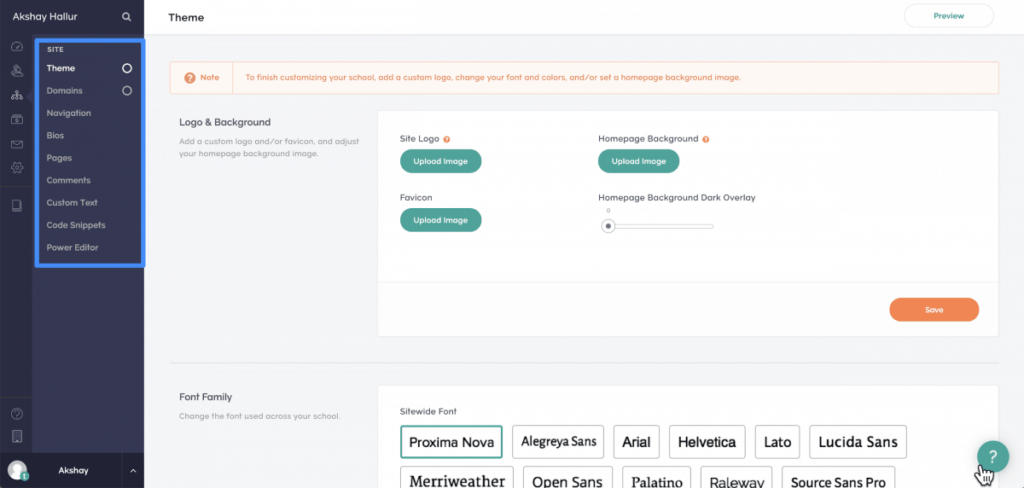Select the Site structure icon in sidebar
This screenshot has width=1024, height=488.
[17, 95]
